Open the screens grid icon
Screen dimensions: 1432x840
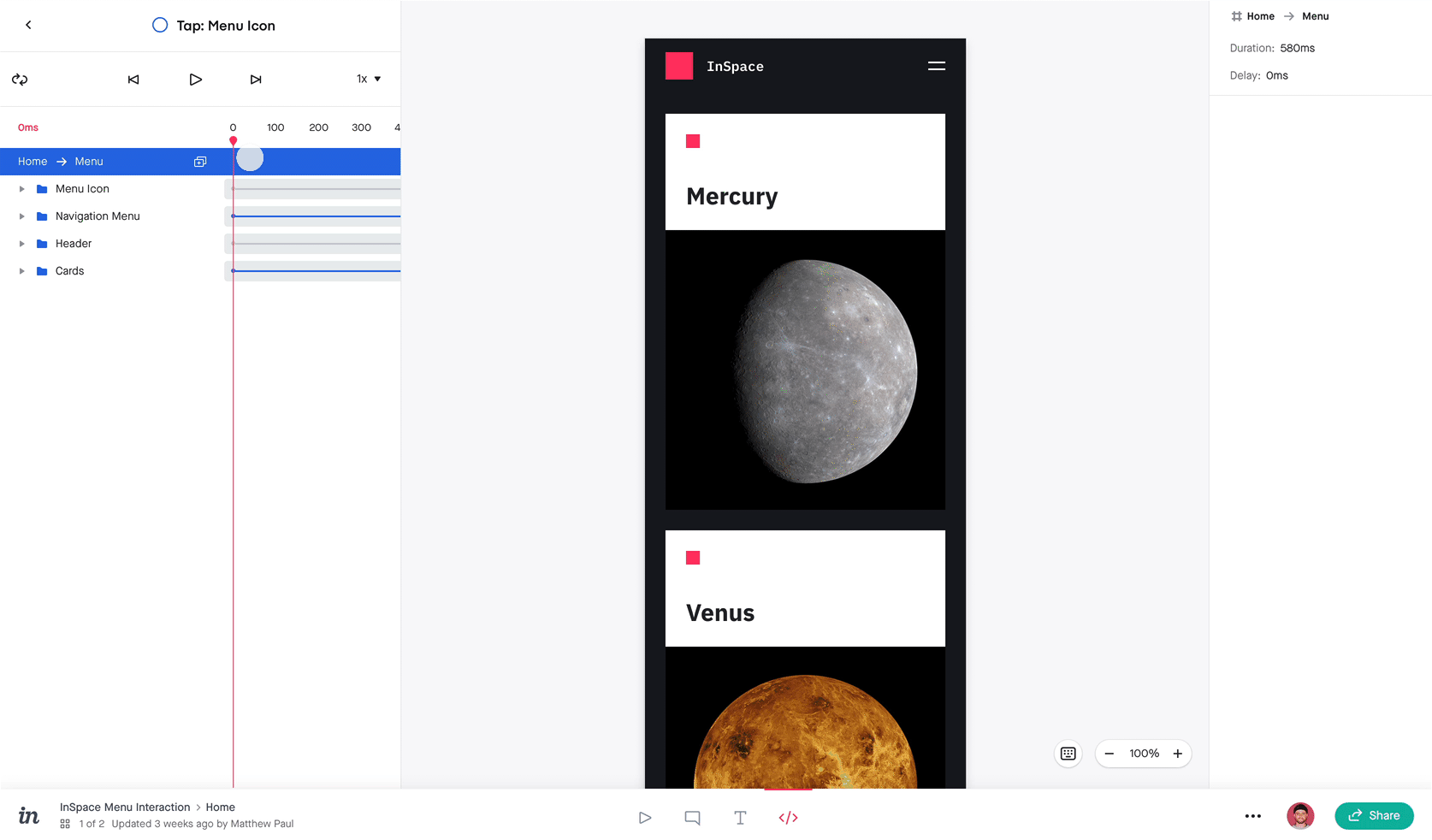point(65,825)
